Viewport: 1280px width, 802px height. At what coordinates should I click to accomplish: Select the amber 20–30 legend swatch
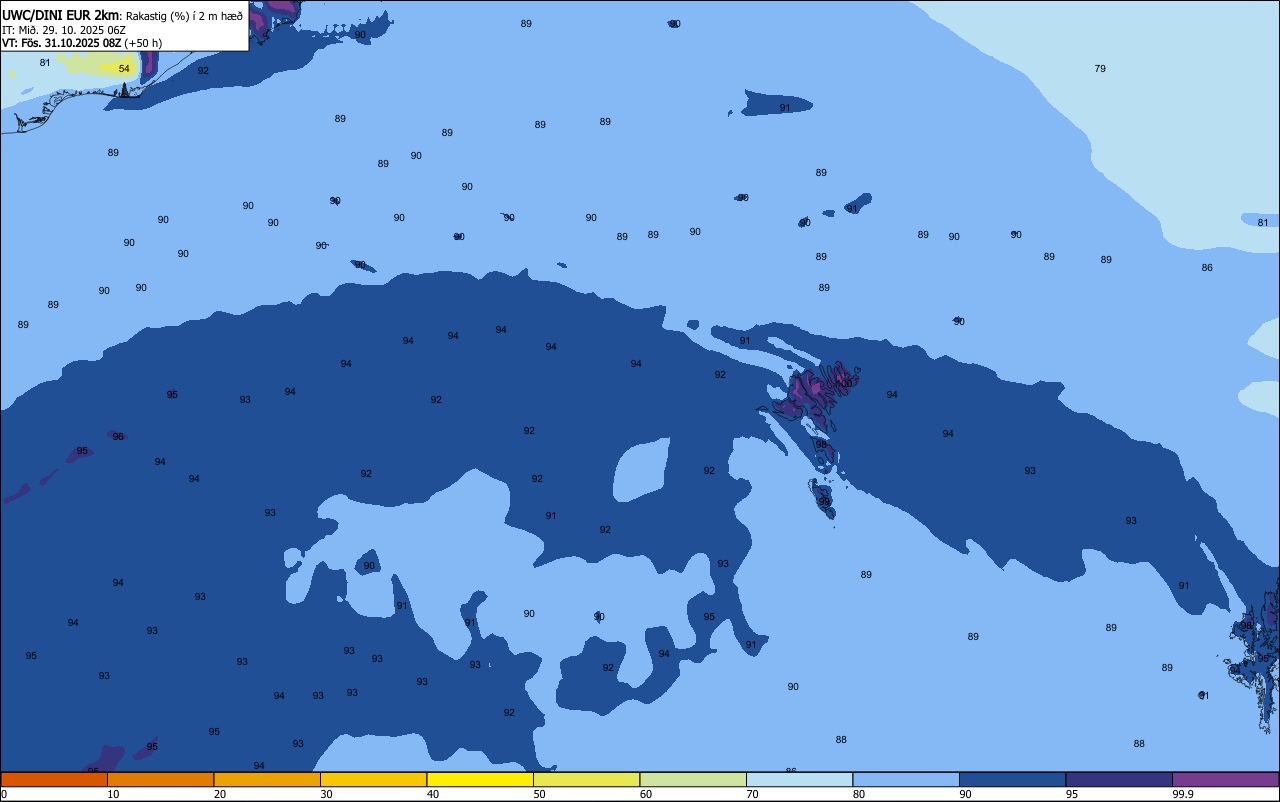(267, 779)
